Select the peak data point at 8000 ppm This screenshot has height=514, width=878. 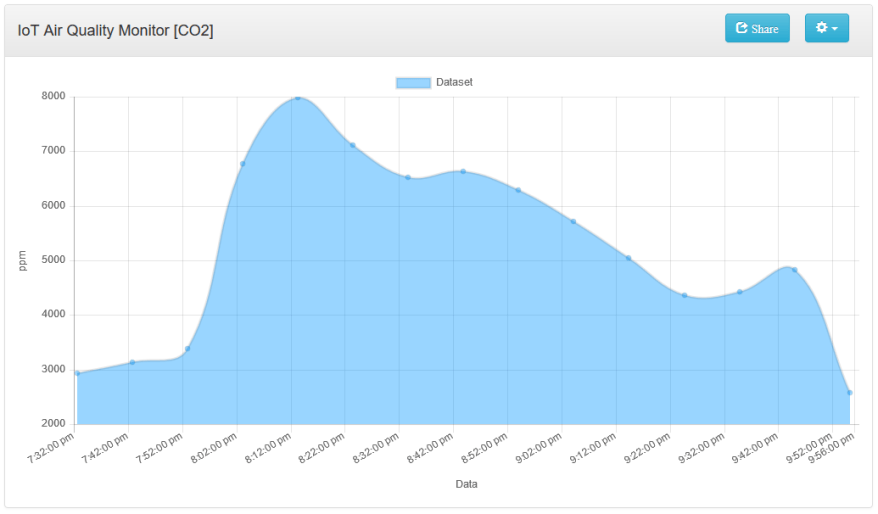[x=298, y=98]
